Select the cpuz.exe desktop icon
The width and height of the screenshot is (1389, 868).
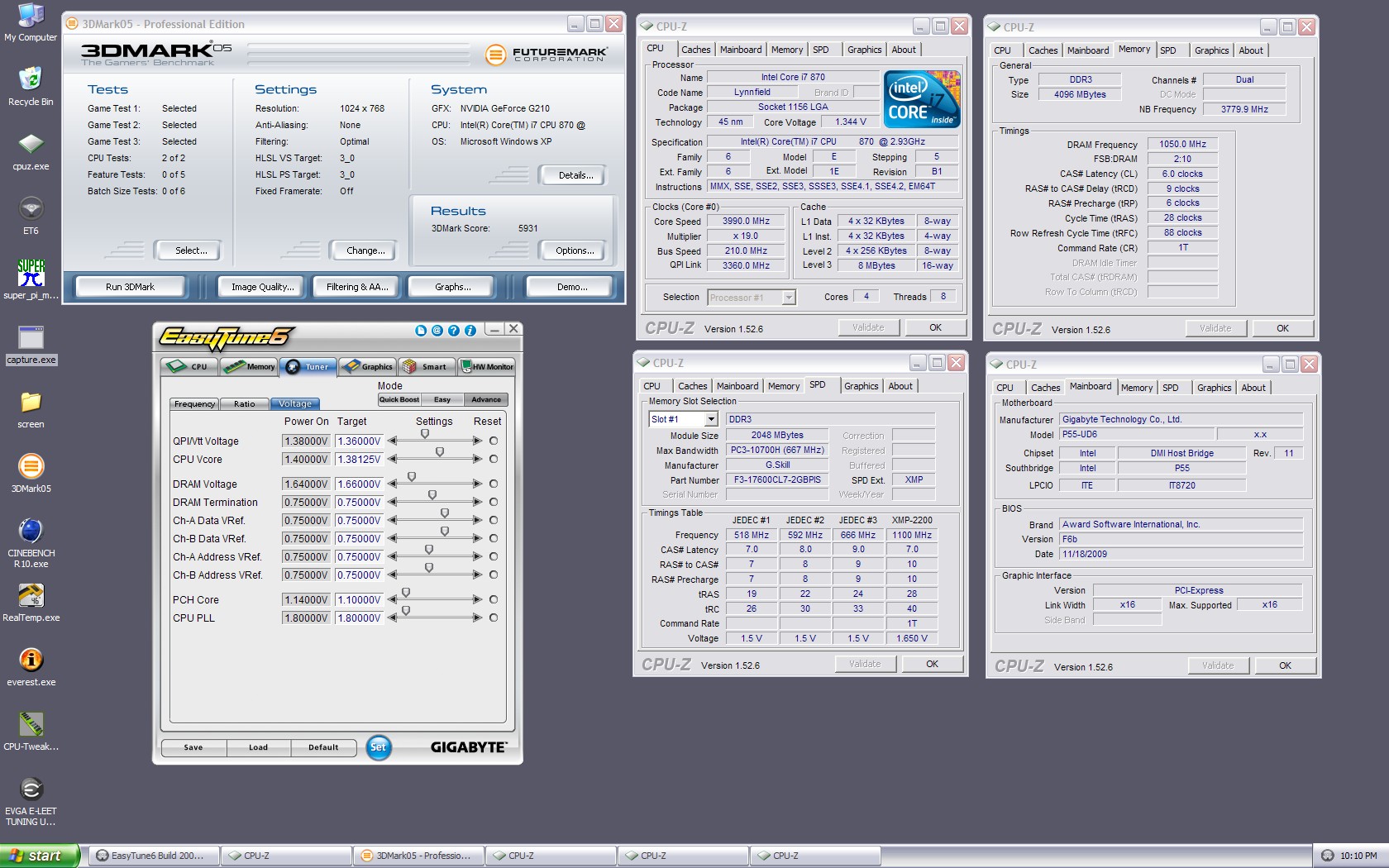pyautogui.click(x=31, y=151)
